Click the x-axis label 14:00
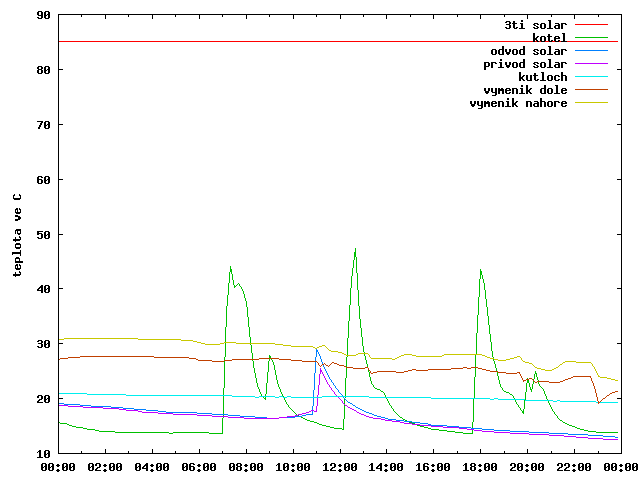 pyautogui.click(x=386, y=467)
